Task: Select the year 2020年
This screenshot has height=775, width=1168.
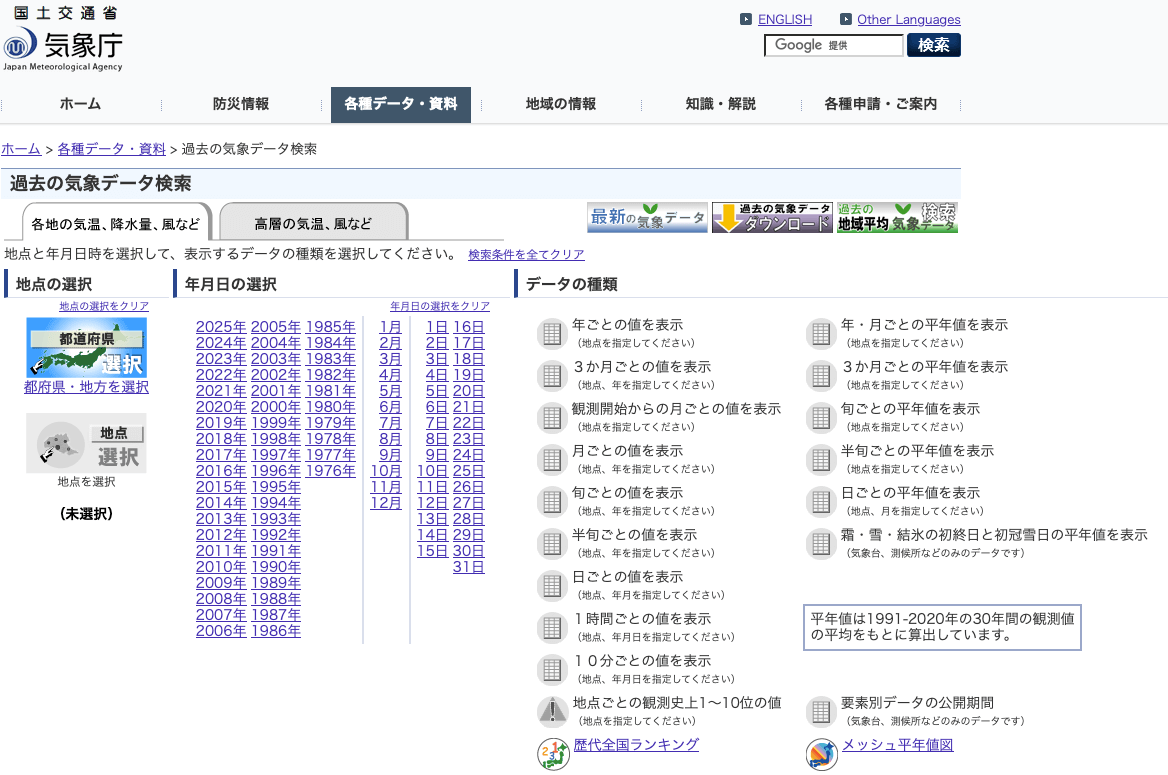Action: point(221,407)
